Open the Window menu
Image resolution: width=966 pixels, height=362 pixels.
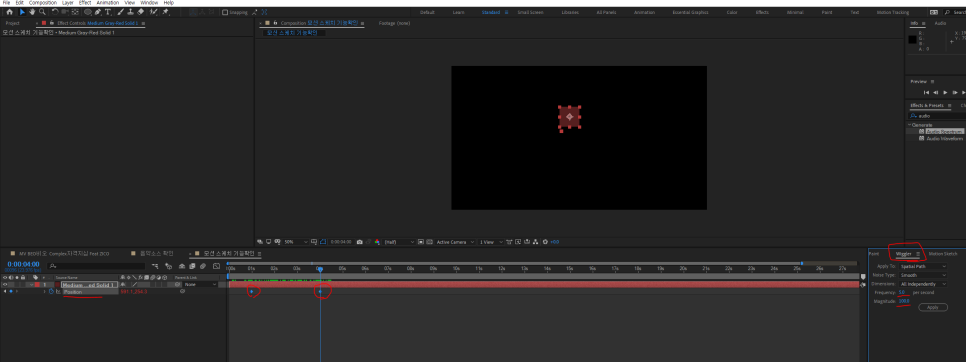pyautogui.click(x=149, y=2)
